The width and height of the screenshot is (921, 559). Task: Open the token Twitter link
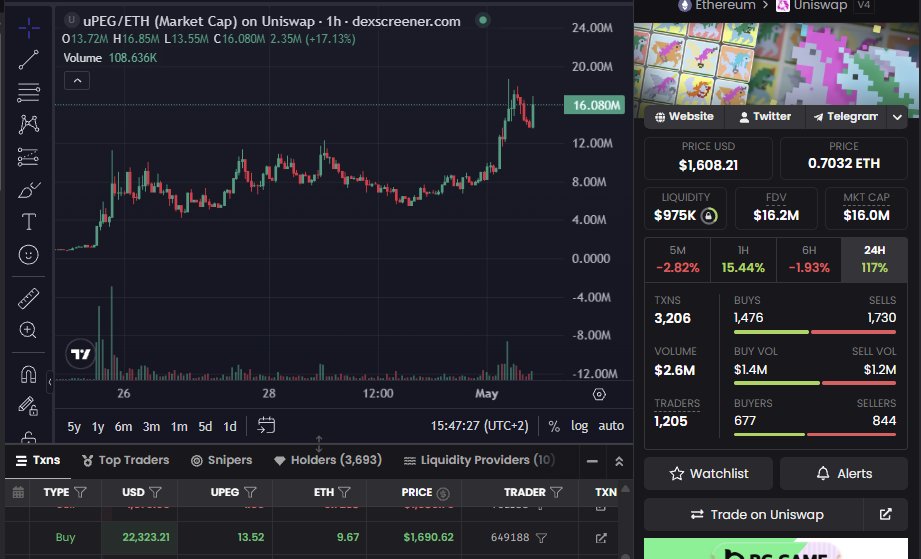point(765,117)
